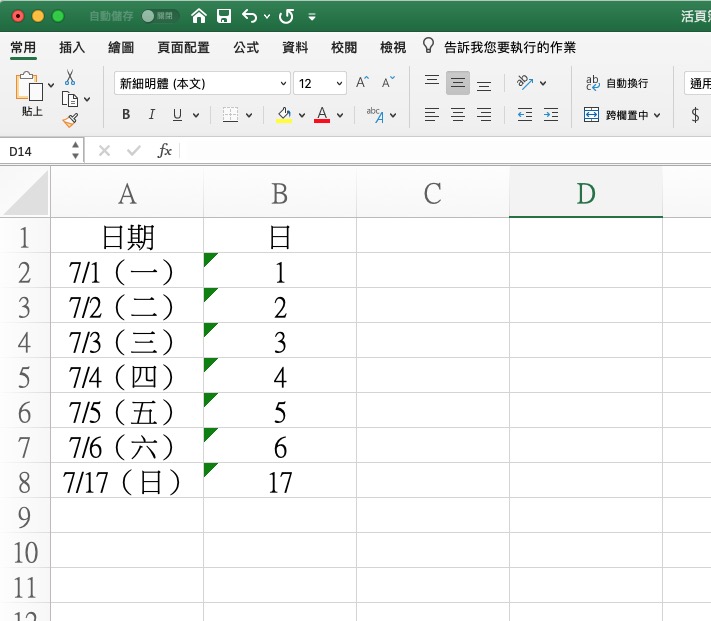Open the 校閱 ribbon tab
711x621 pixels.
[x=344, y=47]
